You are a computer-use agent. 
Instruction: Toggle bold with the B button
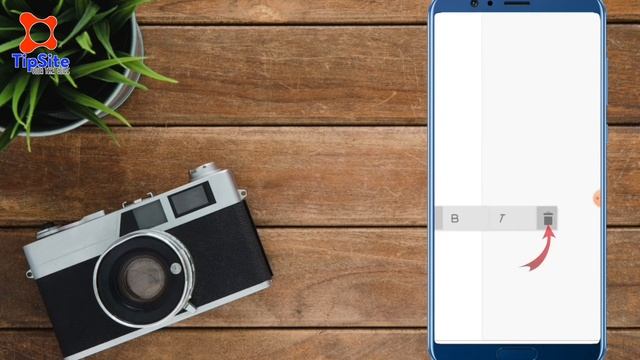click(x=454, y=218)
